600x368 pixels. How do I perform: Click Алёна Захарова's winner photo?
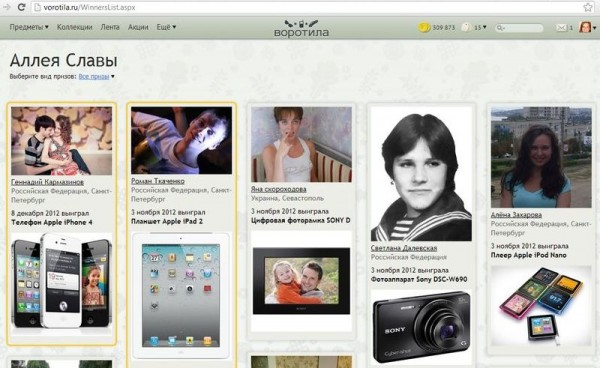pyautogui.click(x=541, y=157)
